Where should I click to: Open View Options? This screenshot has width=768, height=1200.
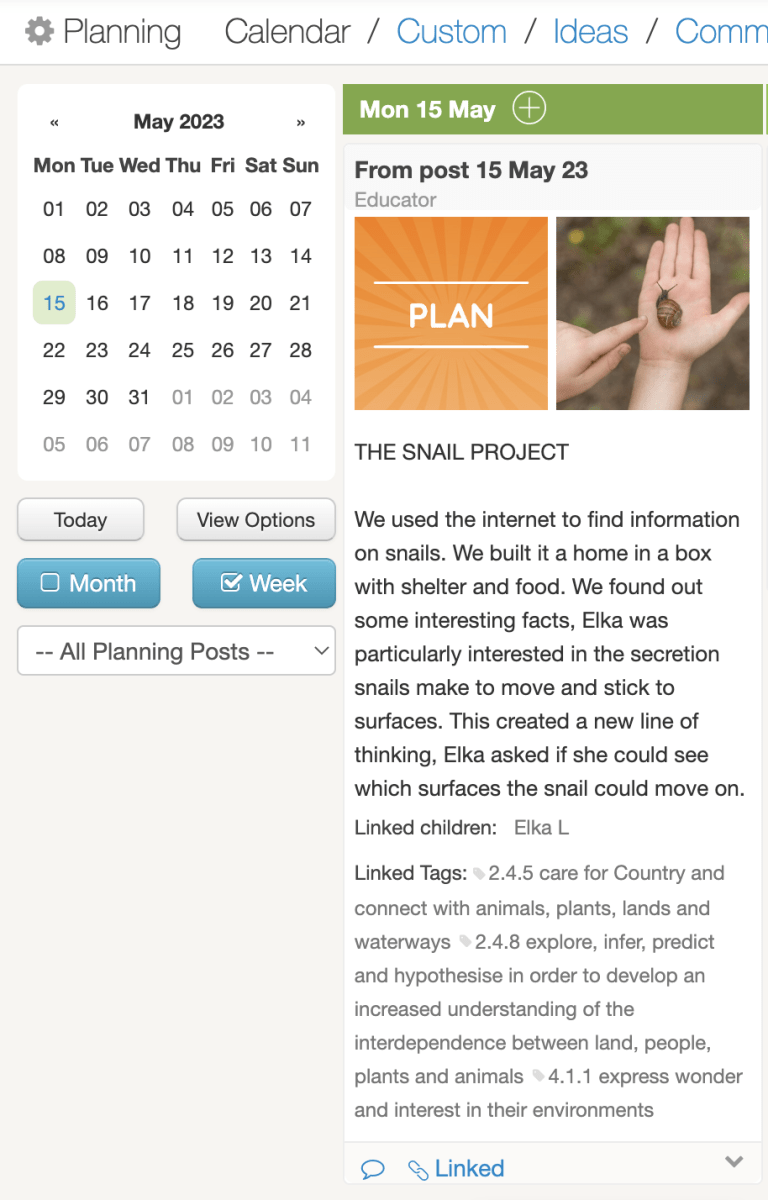click(x=255, y=519)
